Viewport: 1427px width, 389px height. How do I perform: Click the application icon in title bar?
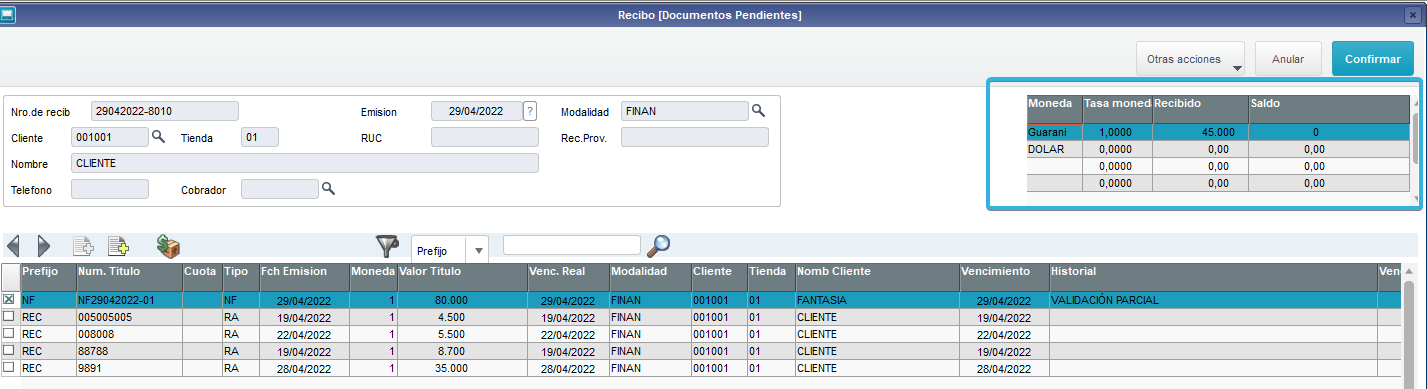pyautogui.click(x=9, y=15)
